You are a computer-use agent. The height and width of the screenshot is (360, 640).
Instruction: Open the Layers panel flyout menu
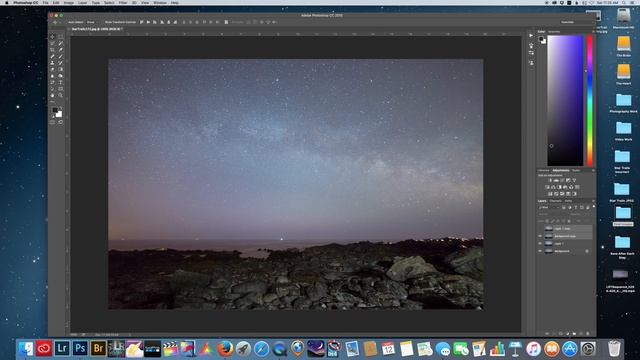[593, 201]
